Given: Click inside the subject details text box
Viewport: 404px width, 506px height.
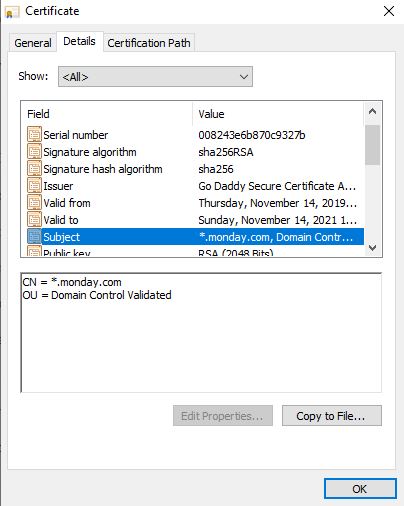Looking at the screenshot, I should click(201, 333).
